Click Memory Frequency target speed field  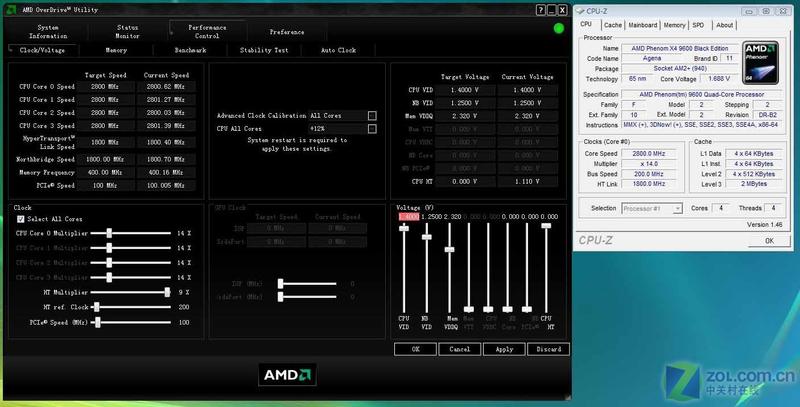[x=106, y=172]
